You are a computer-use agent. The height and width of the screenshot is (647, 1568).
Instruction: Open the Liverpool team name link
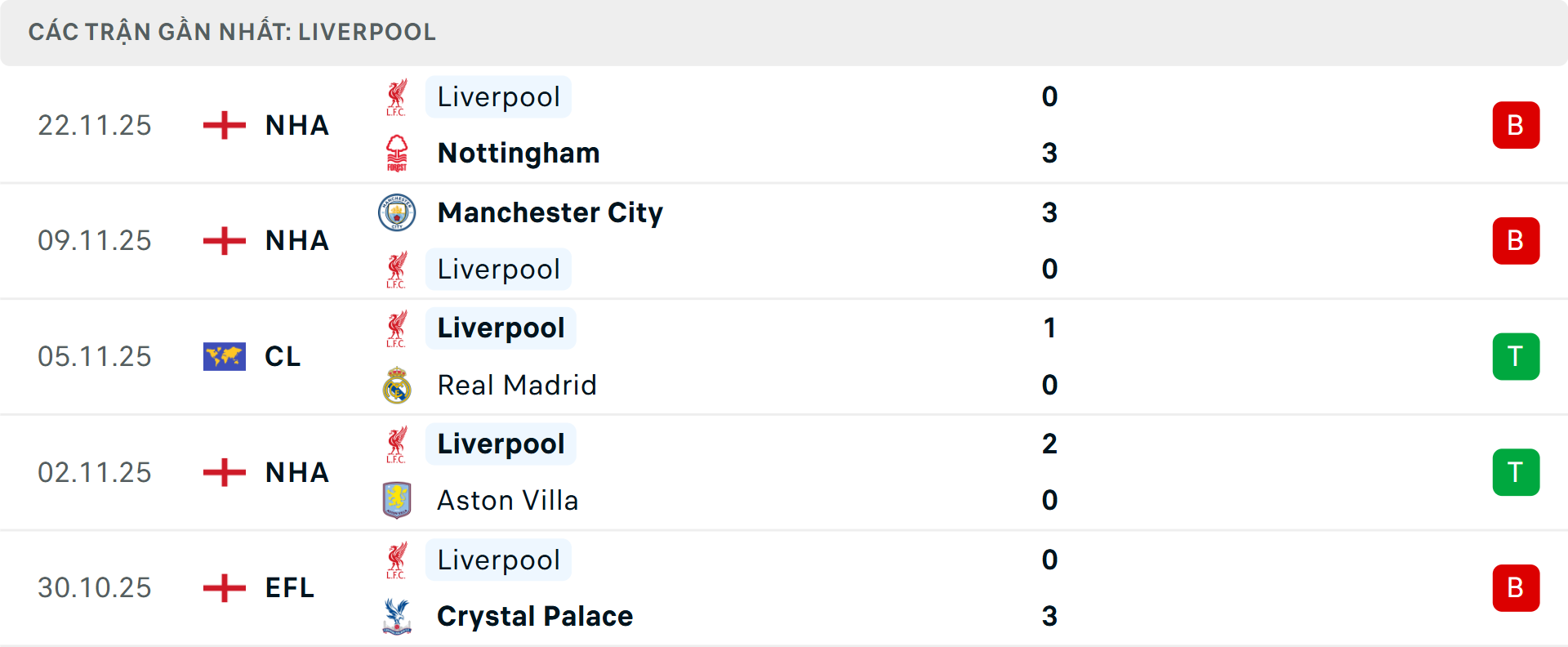pyautogui.click(x=498, y=96)
